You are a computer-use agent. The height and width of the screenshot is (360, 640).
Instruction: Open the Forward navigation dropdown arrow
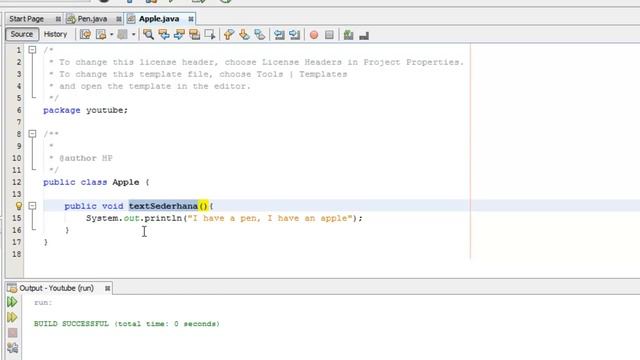(133, 35)
